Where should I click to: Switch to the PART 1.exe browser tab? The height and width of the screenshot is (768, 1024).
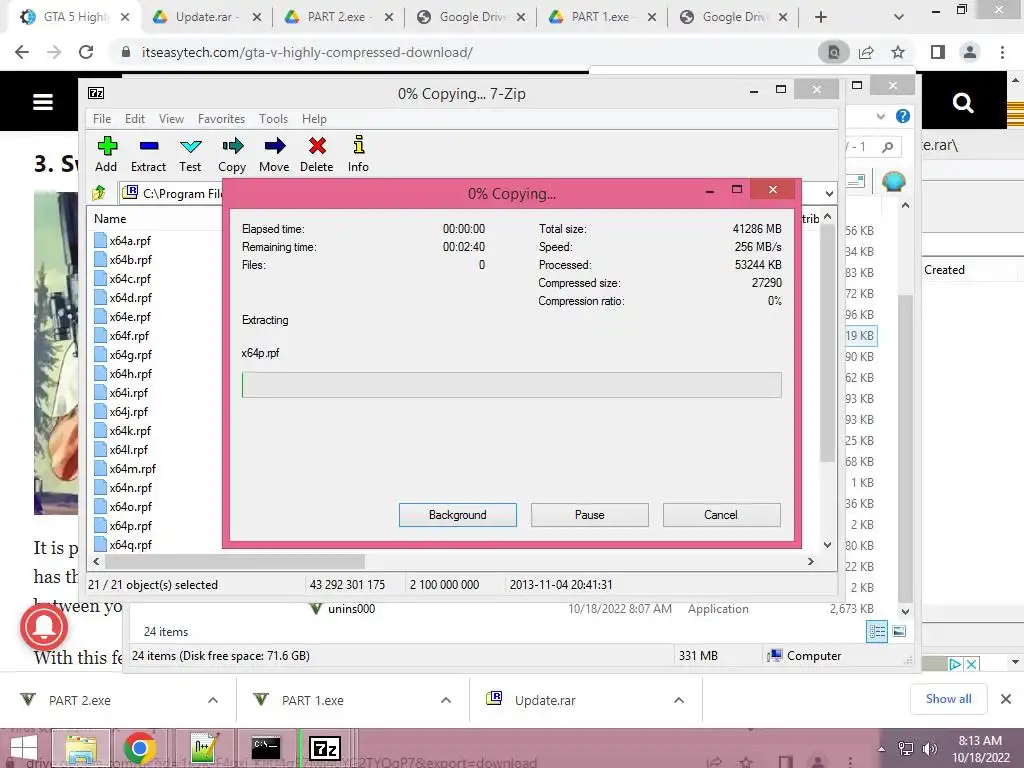point(601,17)
